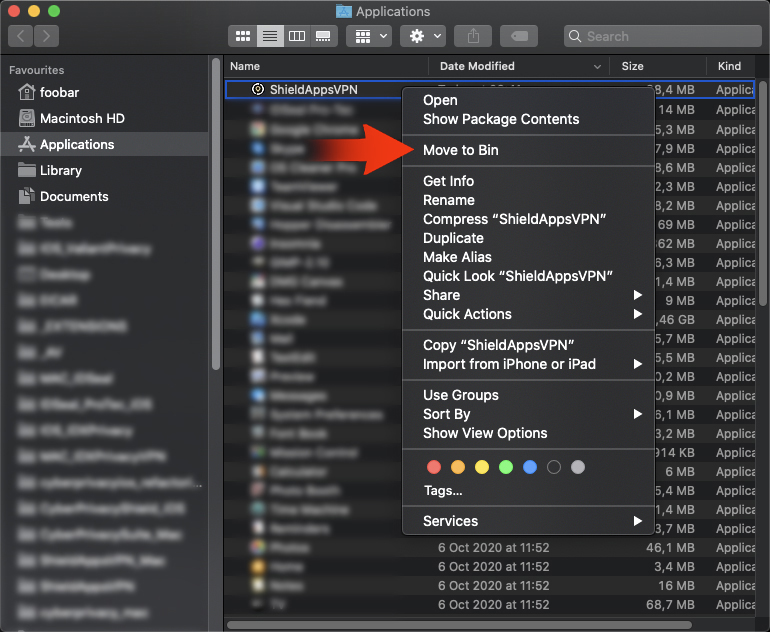The image size is (770, 632).
Task: Switch to icon view in toolbar
Action: 242,36
